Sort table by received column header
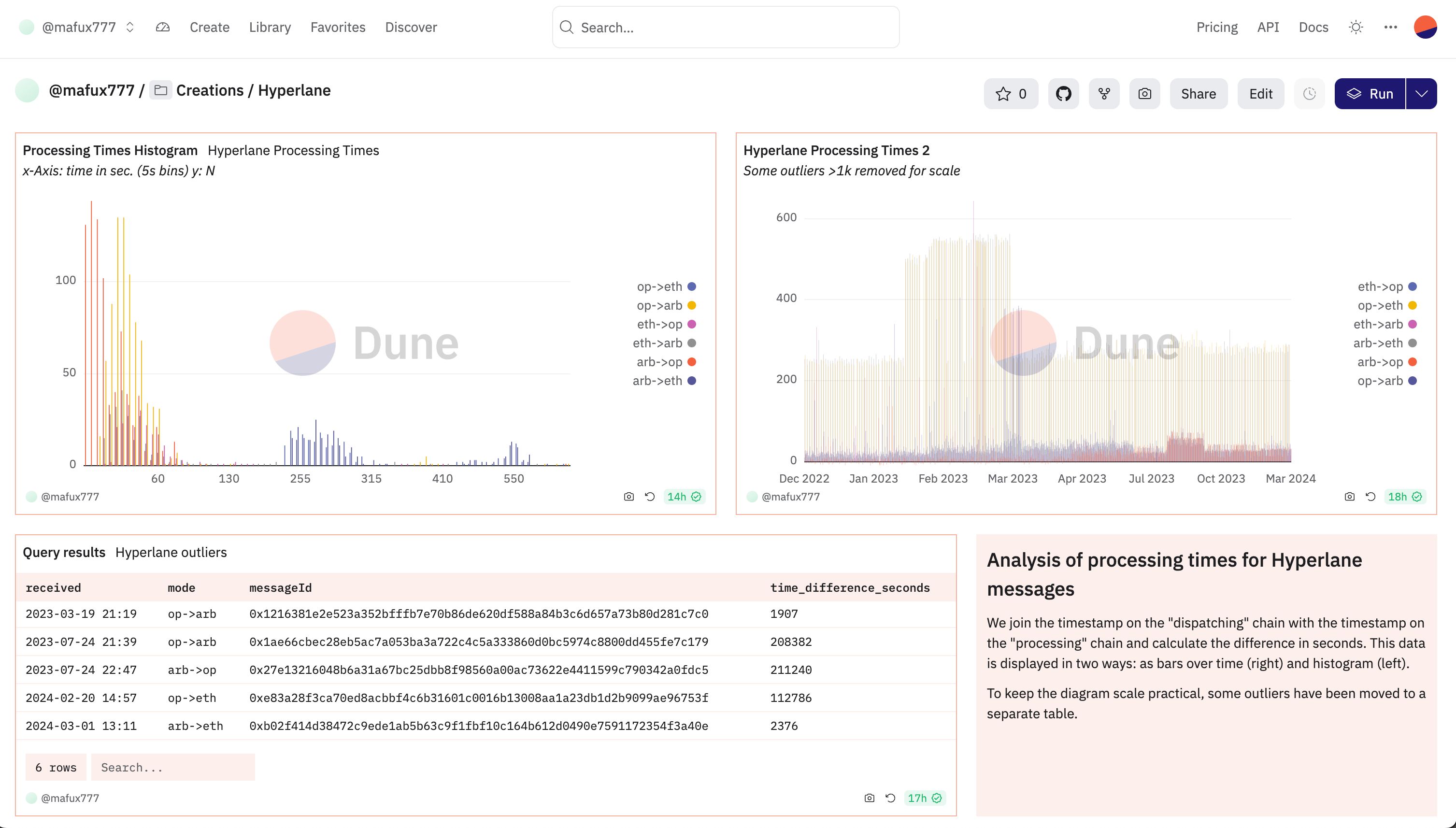This screenshot has width=1456, height=828. tap(54, 588)
